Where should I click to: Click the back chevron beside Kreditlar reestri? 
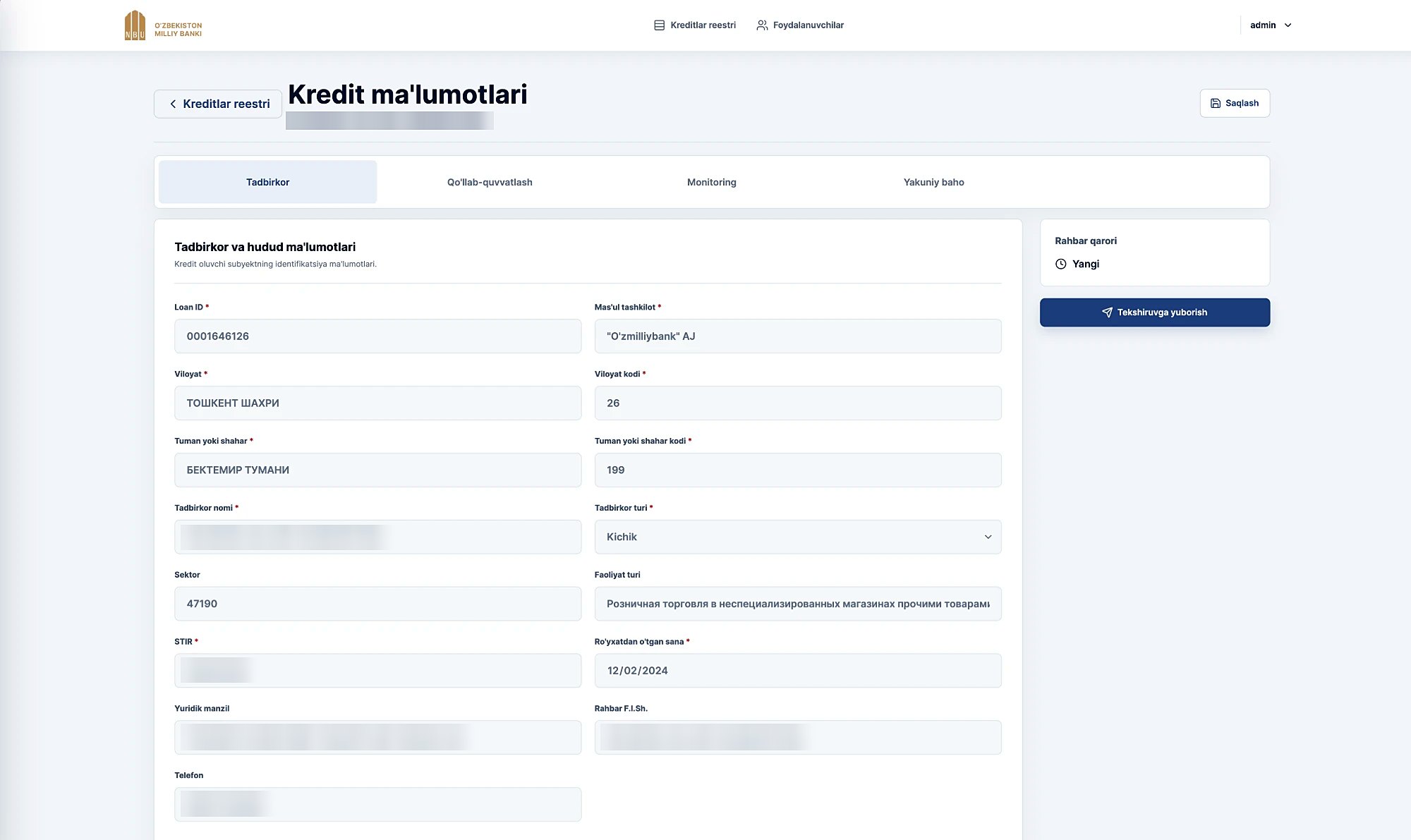coord(173,104)
